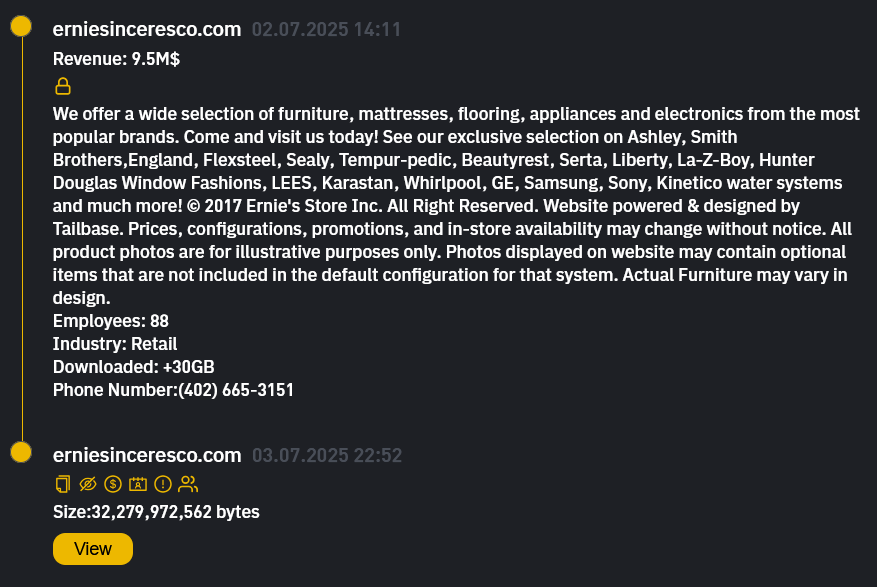This screenshot has height=587, width=877.
Task: Click the exclamation alert circle icon
Action: click(163, 484)
